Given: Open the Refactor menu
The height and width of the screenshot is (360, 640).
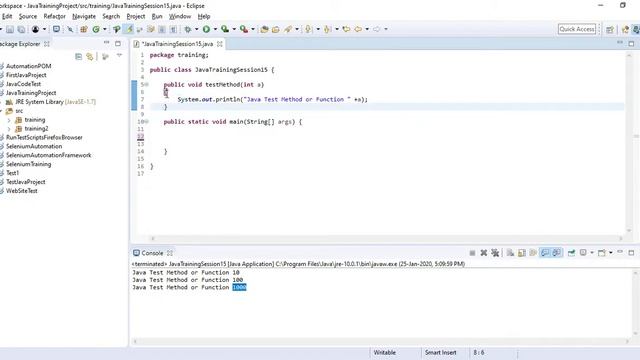Looking at the screenshot, I should [54, 16].
